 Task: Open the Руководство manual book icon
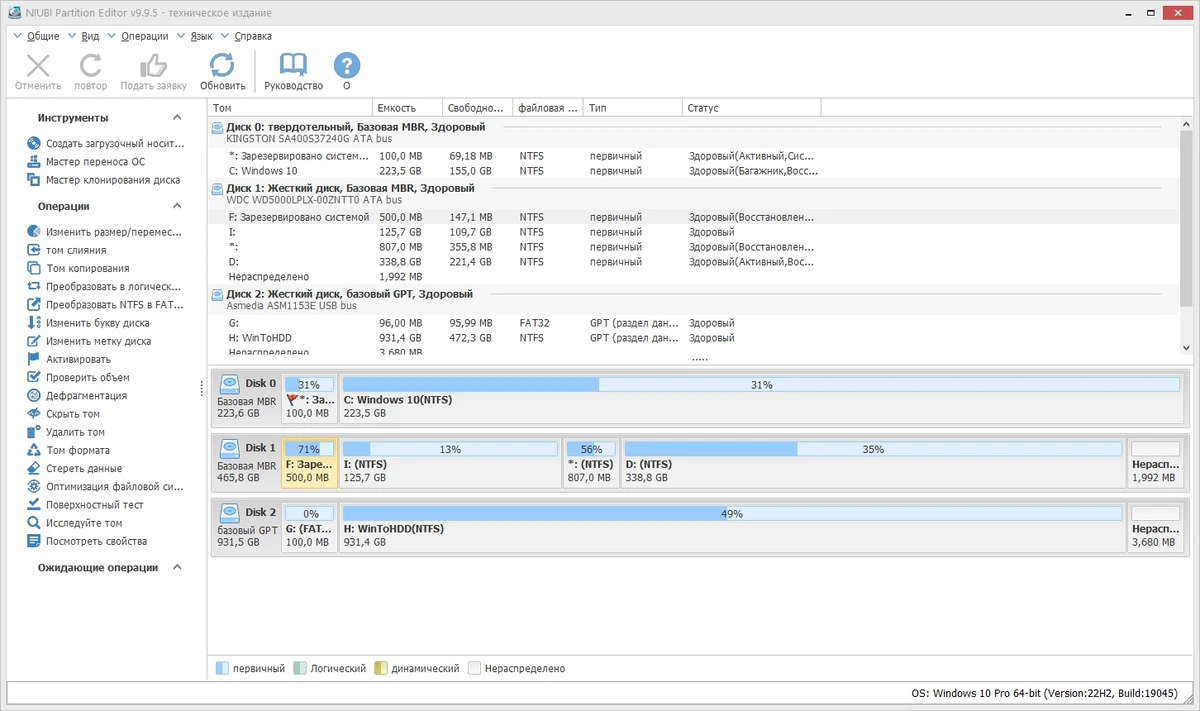pyautogui.click(x=293, y=66)
